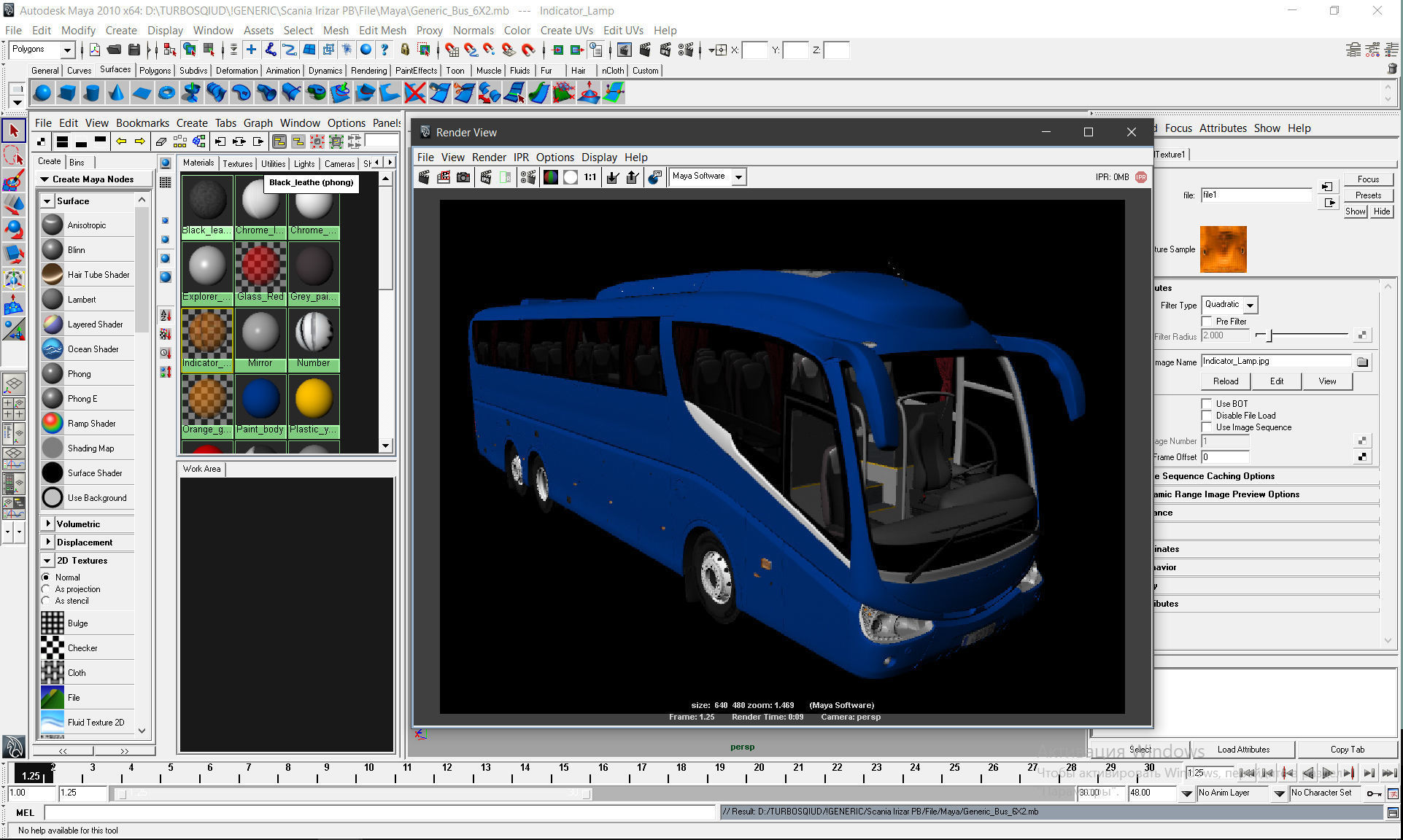The image size is (1403, 840).
Task: Click render region icon in Render View
Action: coord(444,177)
